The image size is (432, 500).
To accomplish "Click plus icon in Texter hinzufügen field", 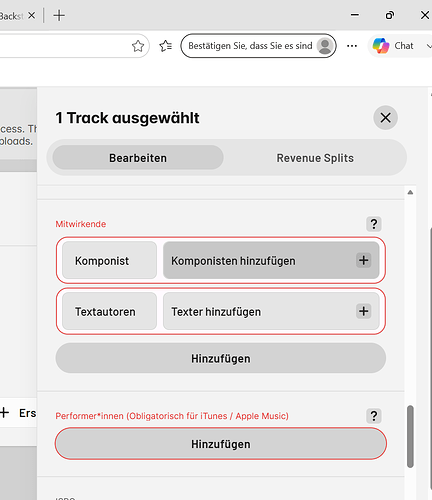I will [x=364, y=311].
